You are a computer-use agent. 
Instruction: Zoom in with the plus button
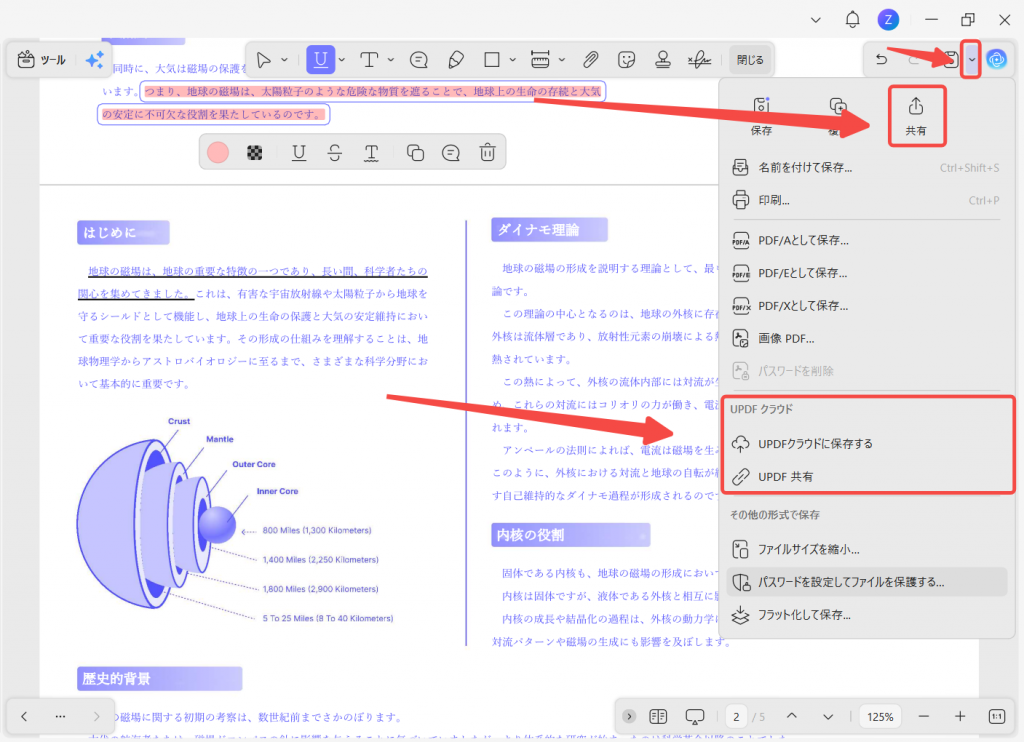point(960,717)
